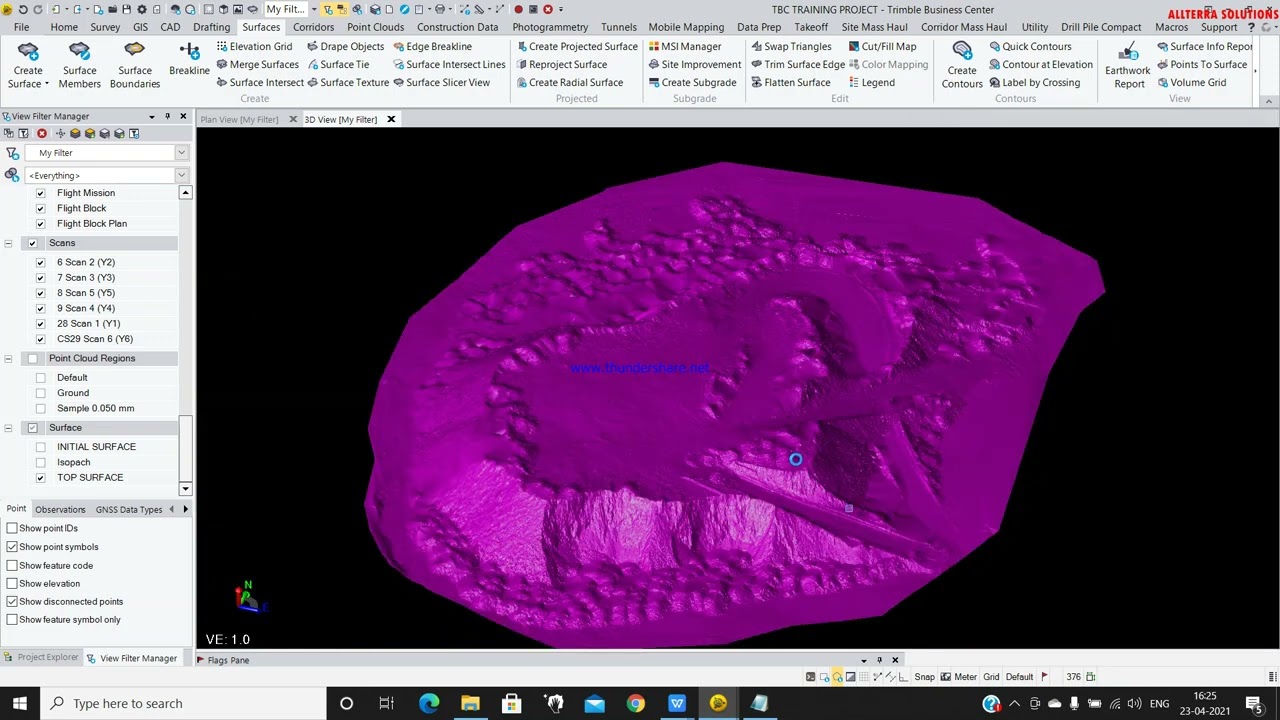Click Quick Contours command
Viewport: 1280px width, 720px height.
(x=1030, y=47)
